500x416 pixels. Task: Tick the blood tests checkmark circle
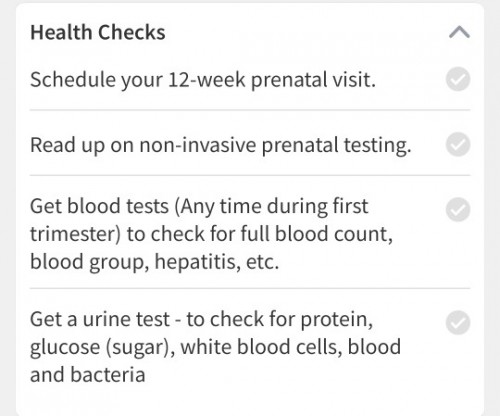[458, 209]
